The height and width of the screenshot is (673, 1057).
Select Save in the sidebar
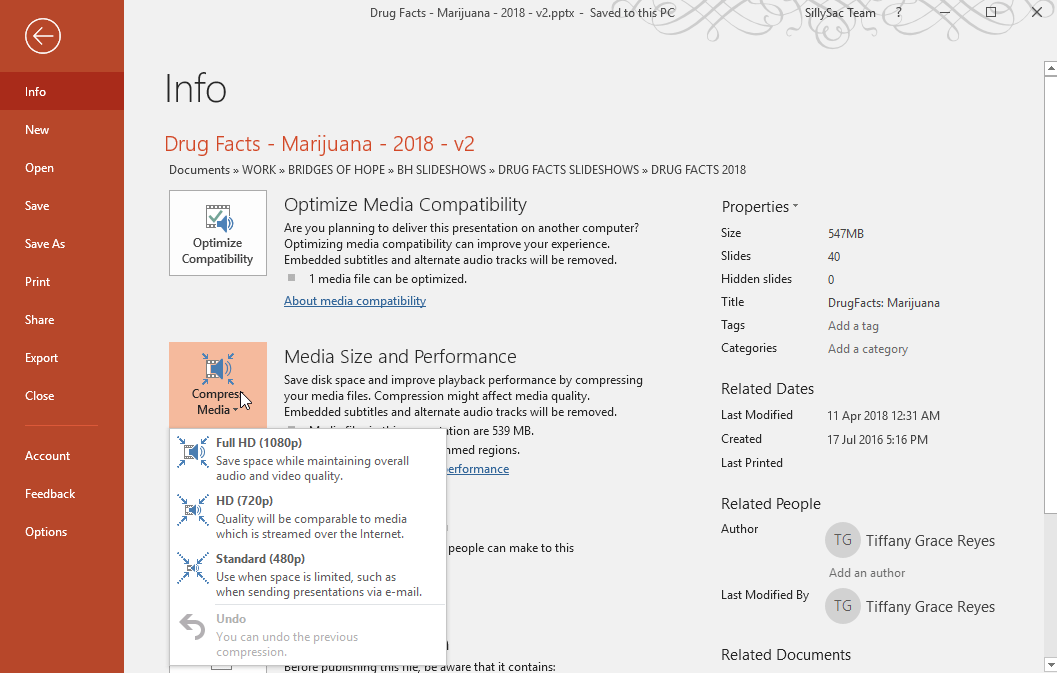[x=62, y=206]
